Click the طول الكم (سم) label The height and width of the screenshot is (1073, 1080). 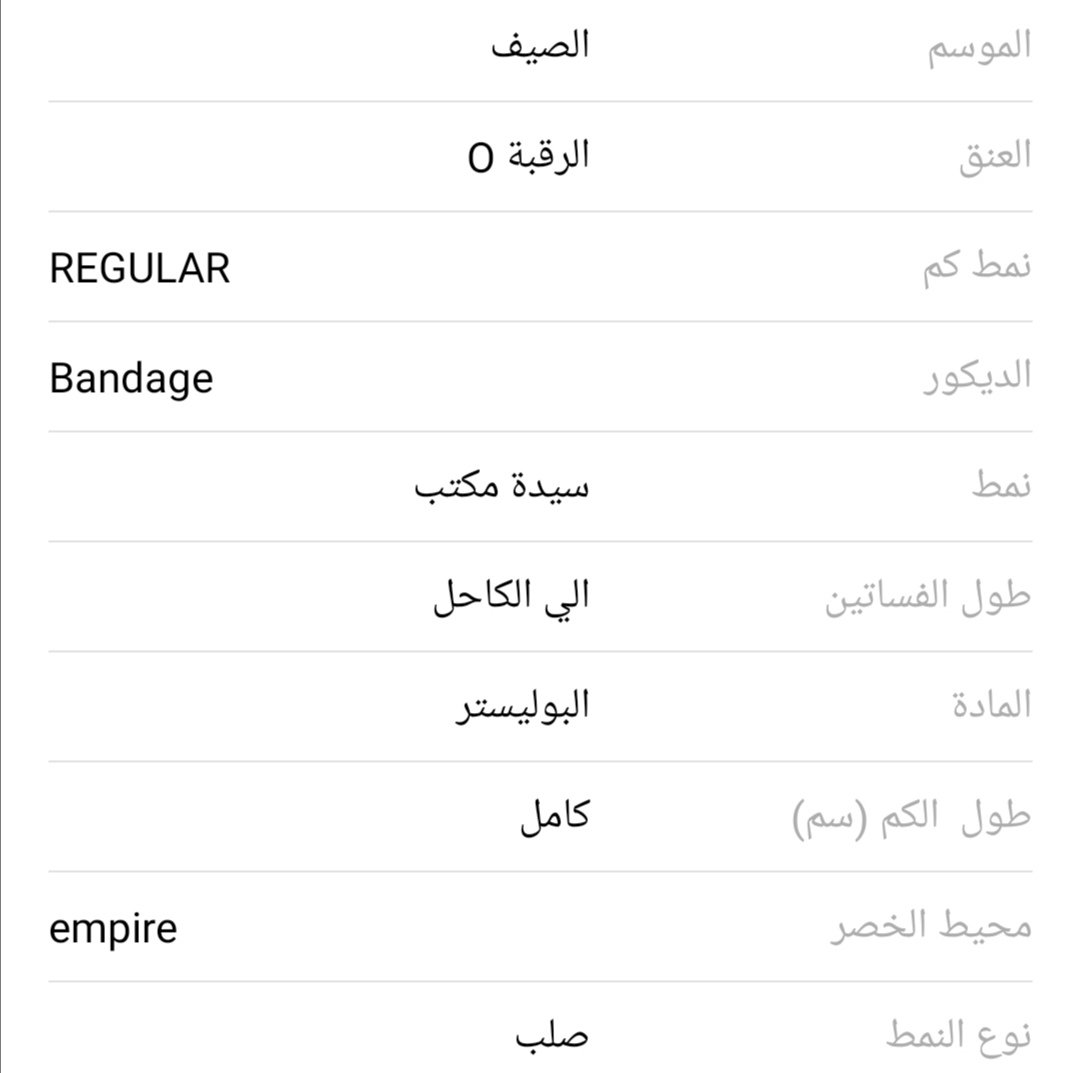pyautogui.click(x=911, y=818)
